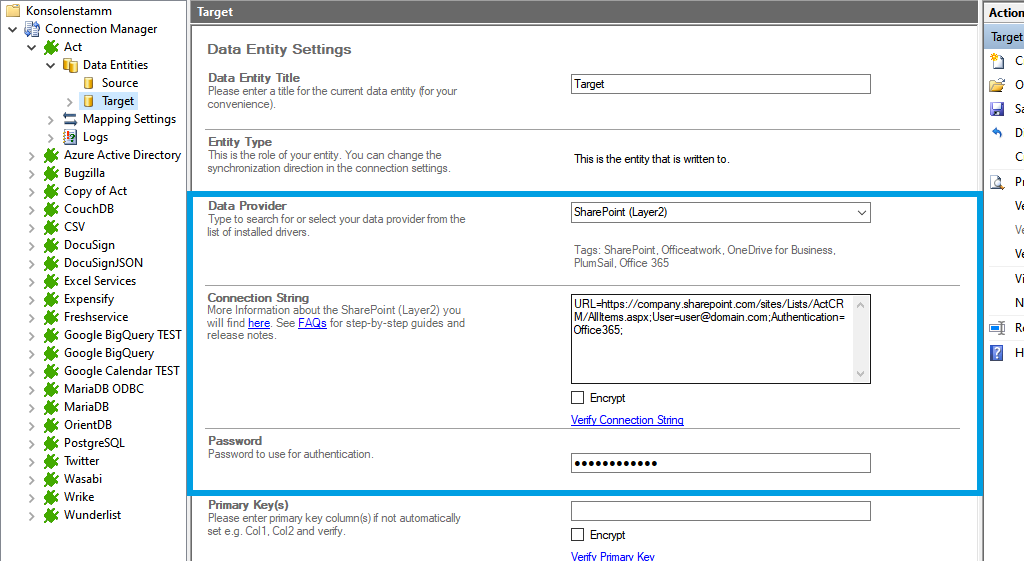Click the Mapping Settings arrows icon

70,119
